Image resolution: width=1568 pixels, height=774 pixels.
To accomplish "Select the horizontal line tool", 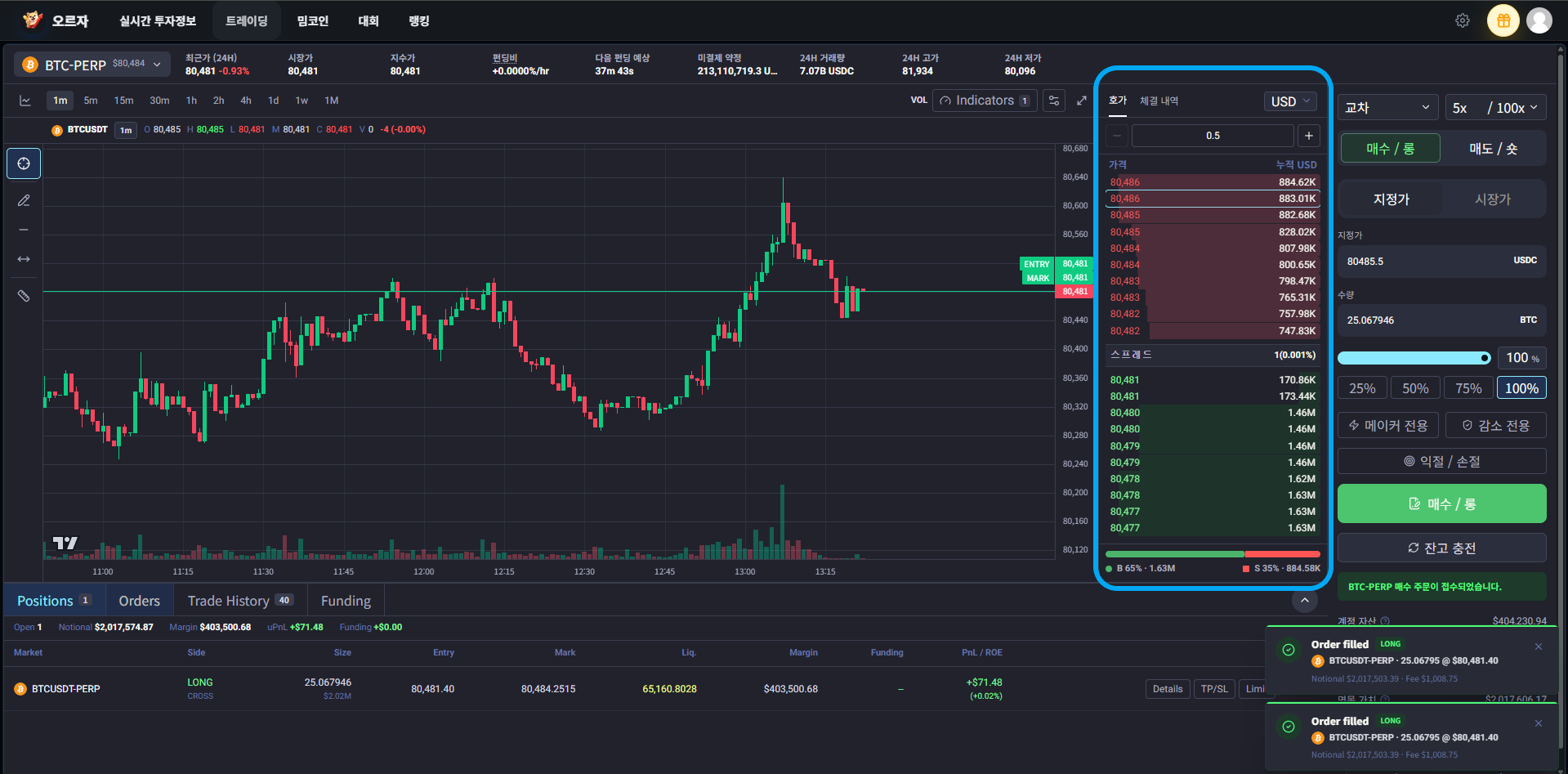I will (x=24, y=230).
